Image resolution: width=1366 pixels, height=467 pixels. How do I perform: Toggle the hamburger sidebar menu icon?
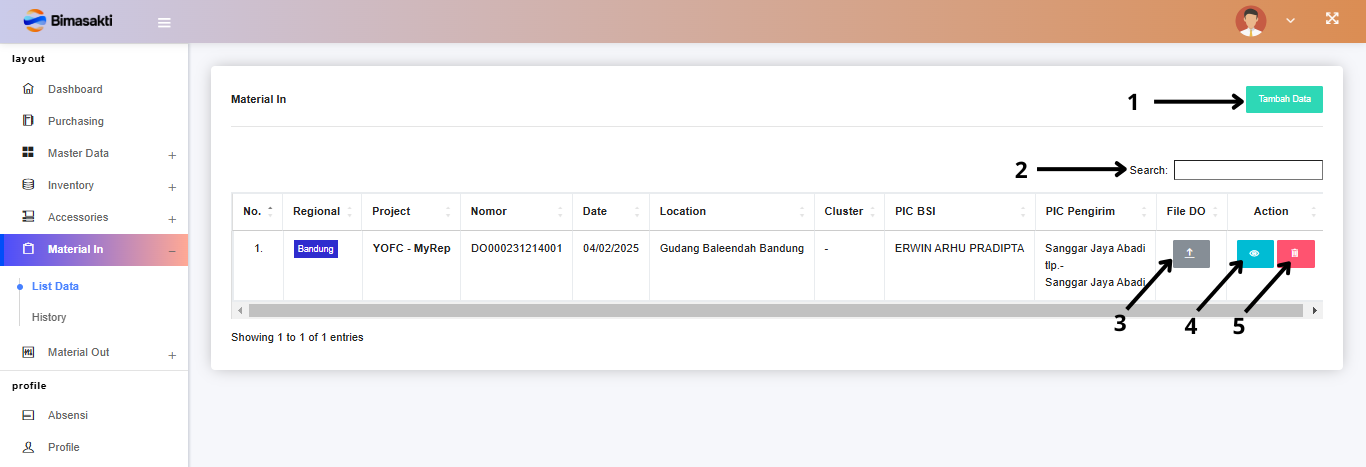[164, 23]
